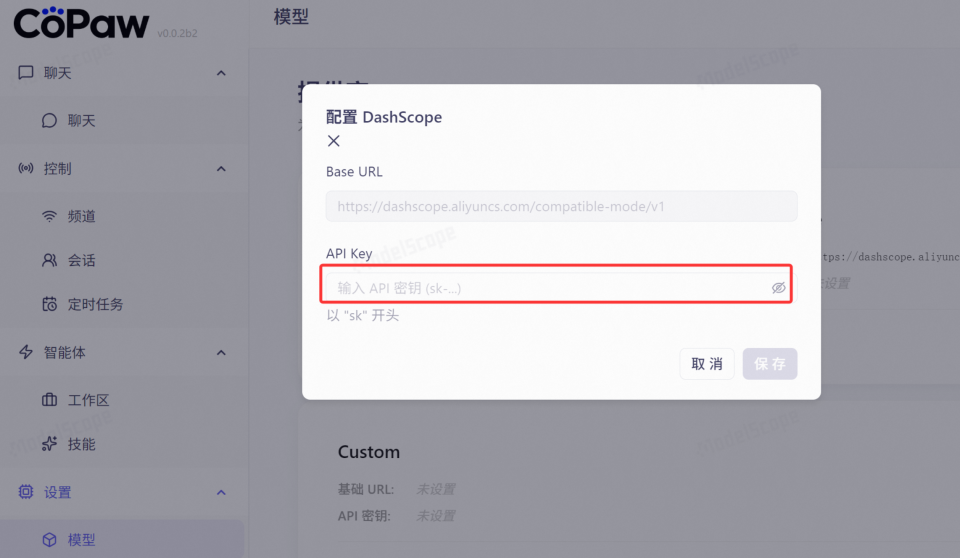Click the 配置 DashScope dialog title
This screenshot has width=960, height=558.
[384, 117]
